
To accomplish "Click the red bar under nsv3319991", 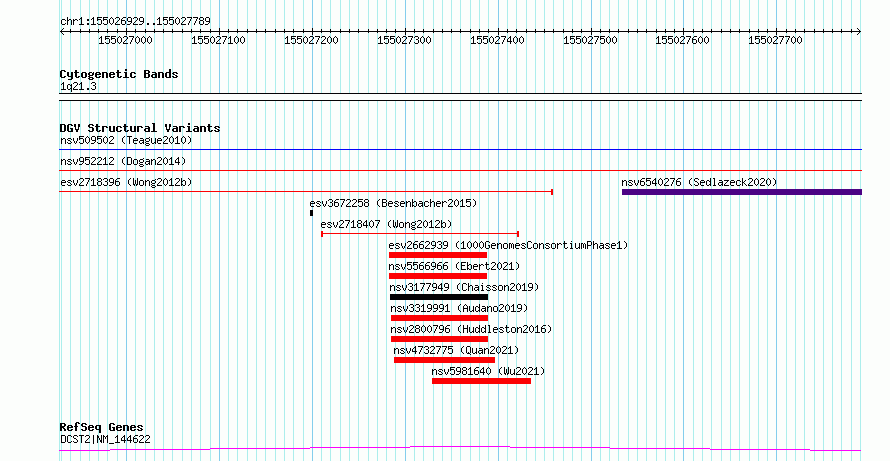I will tap(439, 318).
